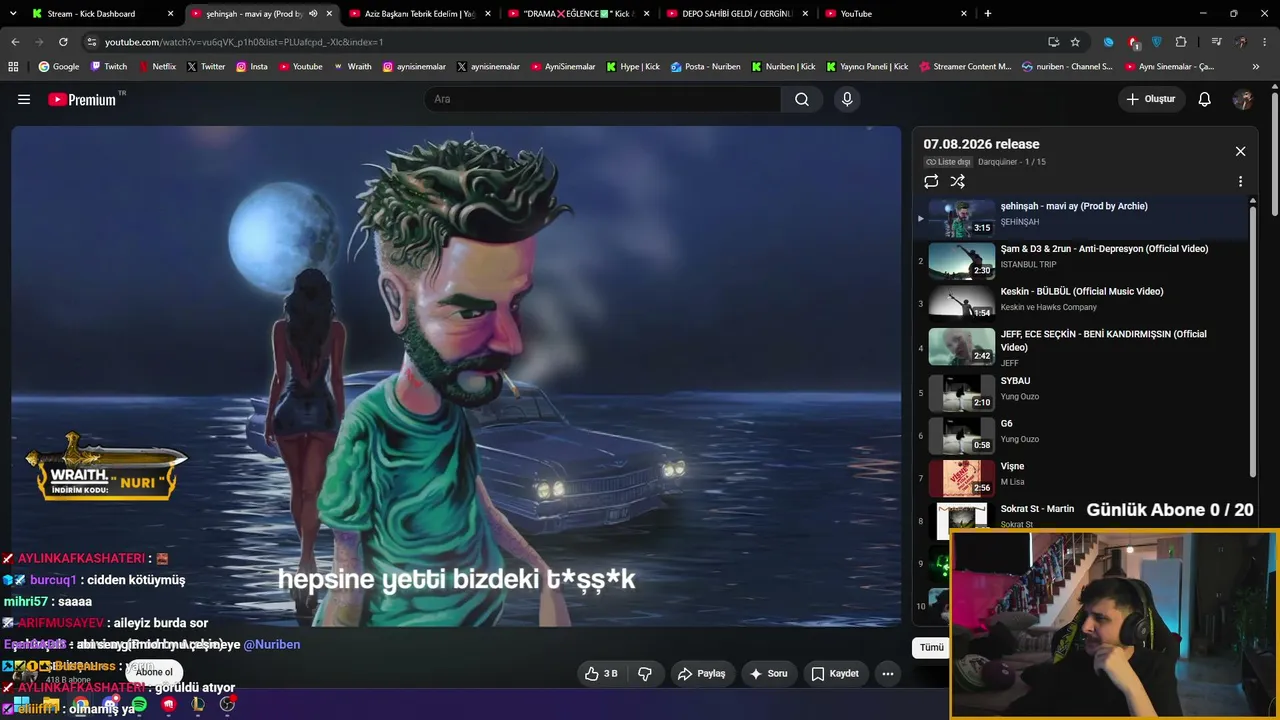Open the Hype | Kick bookmark

632,67
